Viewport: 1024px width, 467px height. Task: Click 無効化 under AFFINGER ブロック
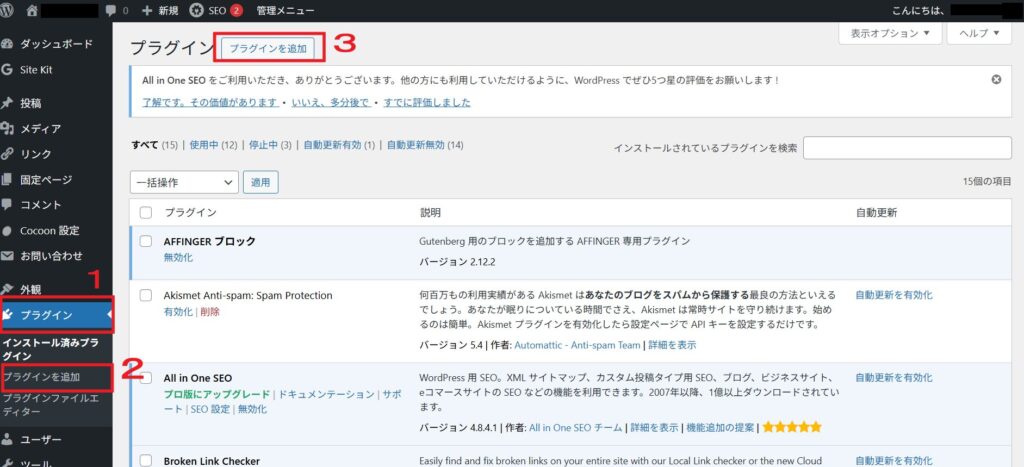pos(178,257)
